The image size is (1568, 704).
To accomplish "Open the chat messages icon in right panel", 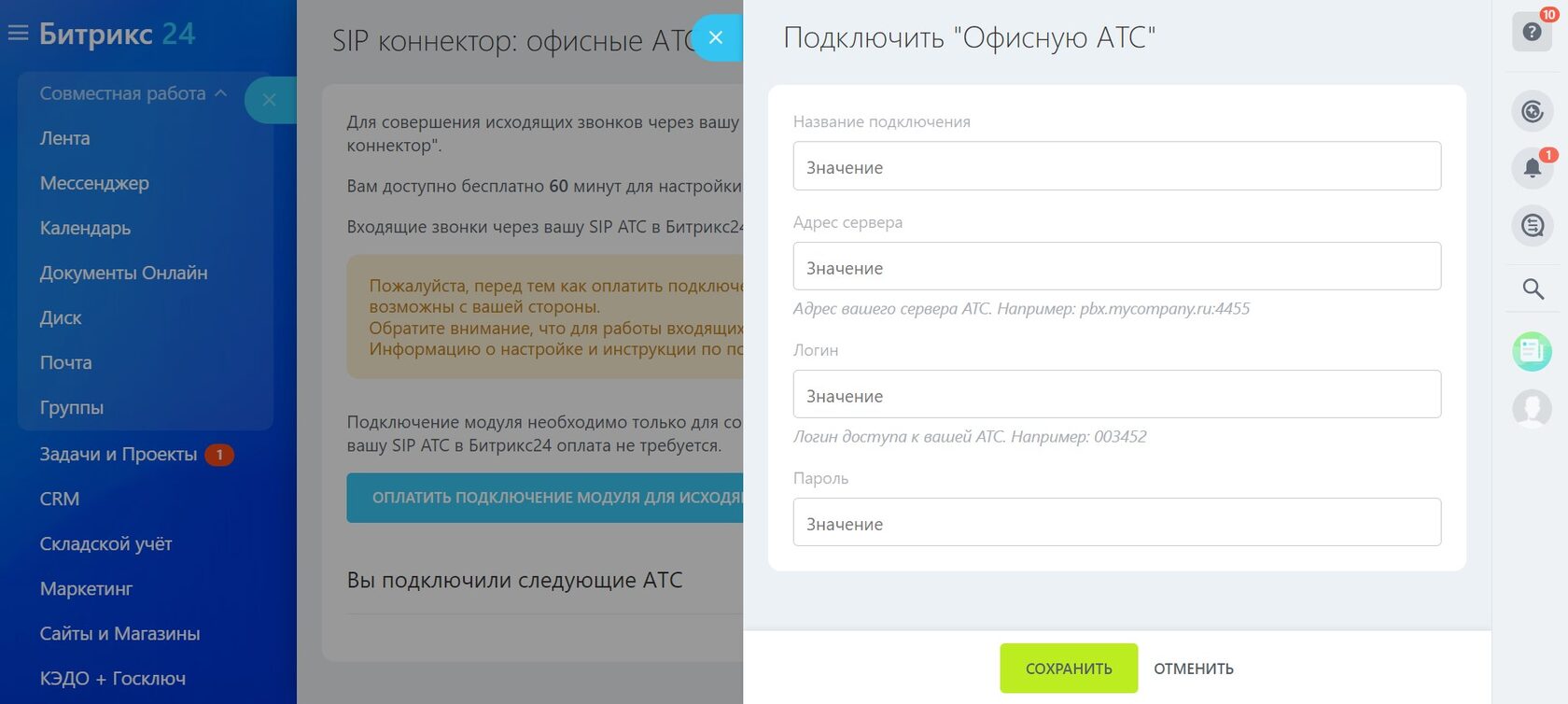I will (1532, 225).
